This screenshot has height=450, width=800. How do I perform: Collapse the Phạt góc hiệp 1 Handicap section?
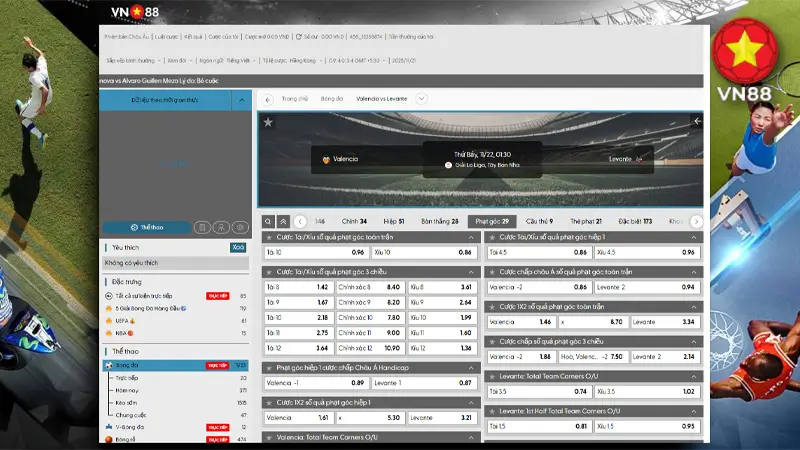click(x=471, y=367)
